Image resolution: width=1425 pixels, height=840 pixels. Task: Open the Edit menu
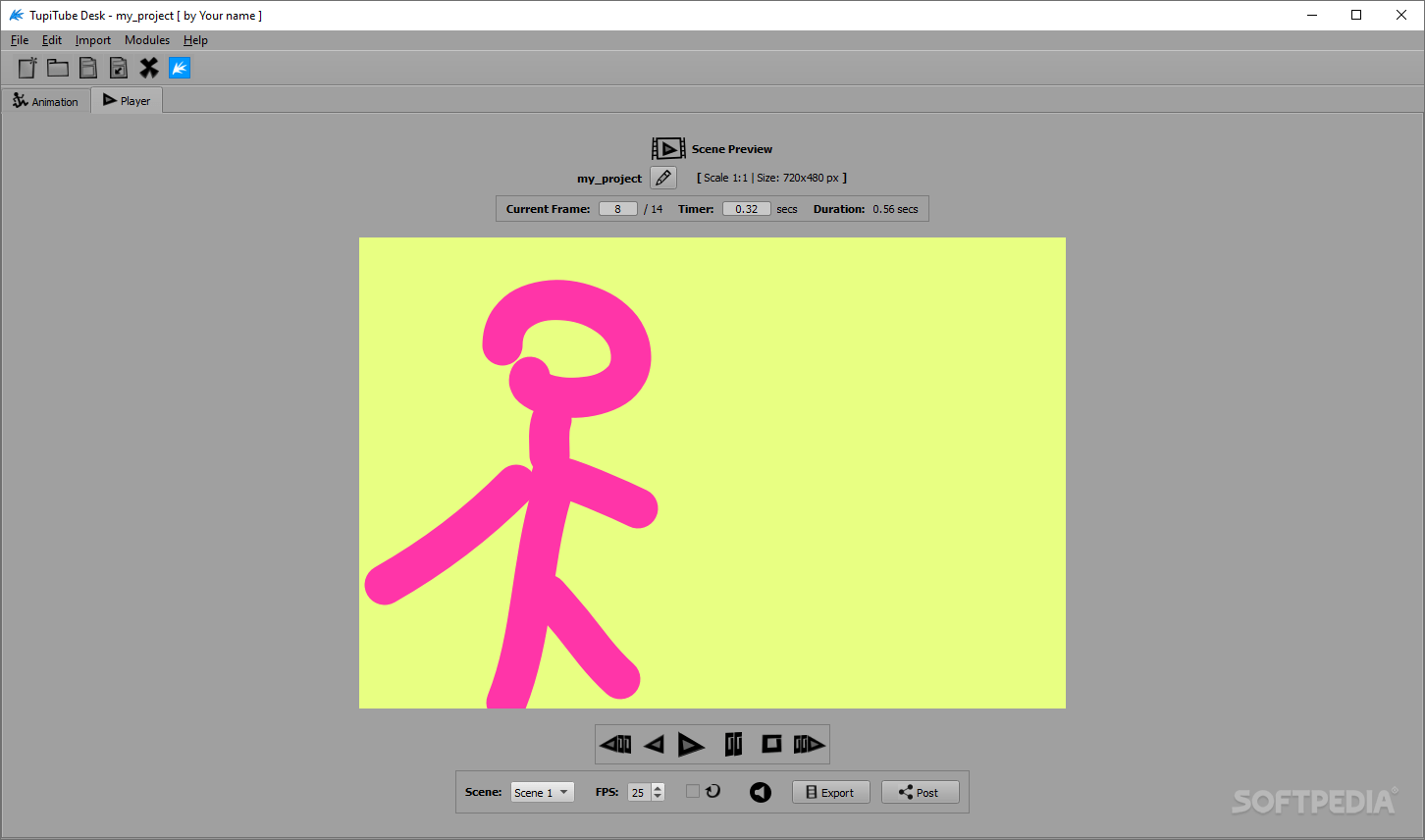(52, 40)
